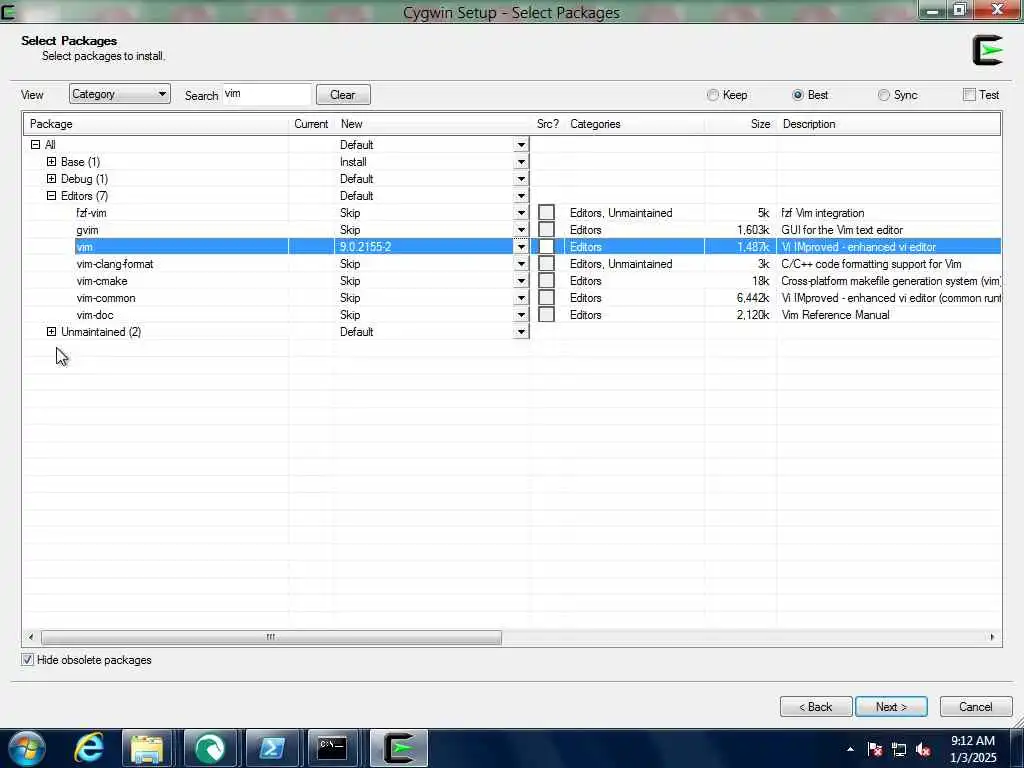
Task: Check source box for vim-cmake
Action: pyautogui.click(x=546, y=280)
